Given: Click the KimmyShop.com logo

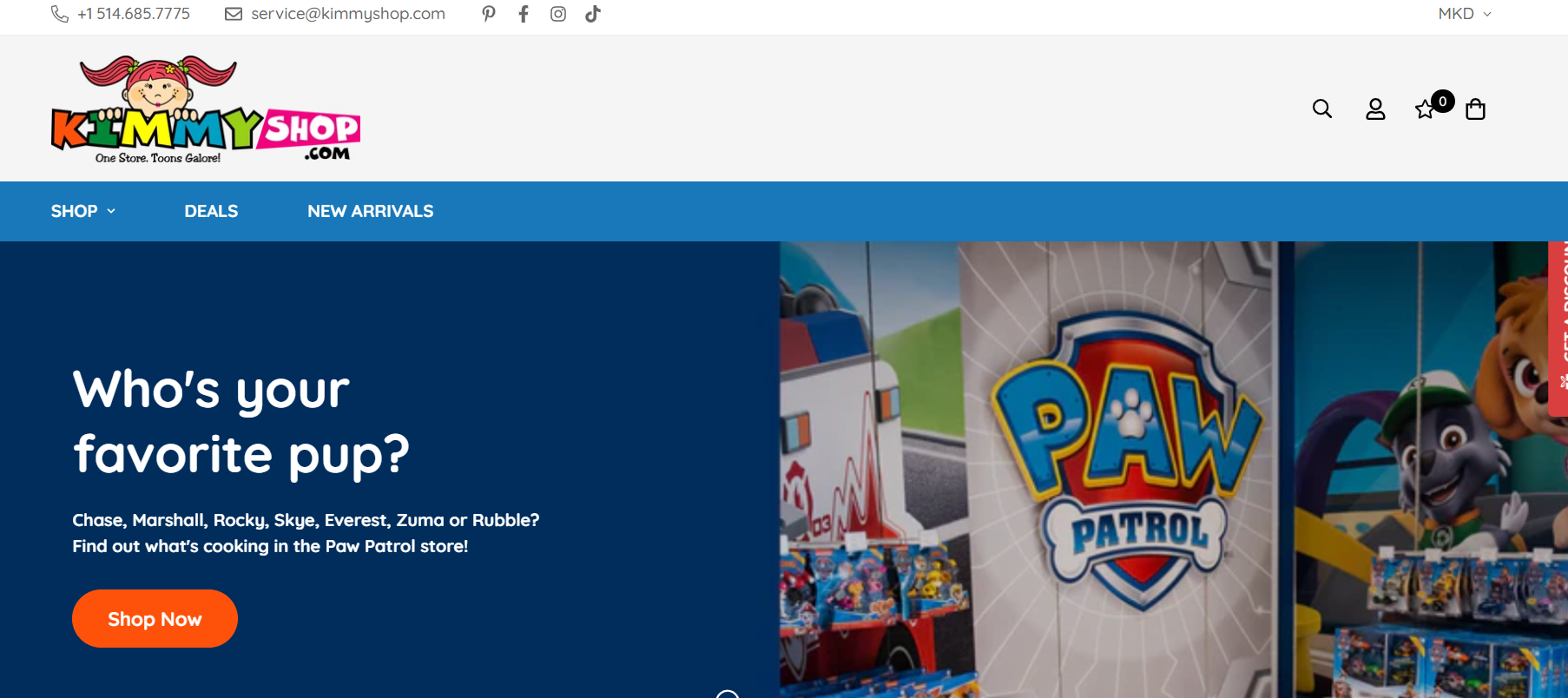Looking at the screenshot, I should (206, 109).
